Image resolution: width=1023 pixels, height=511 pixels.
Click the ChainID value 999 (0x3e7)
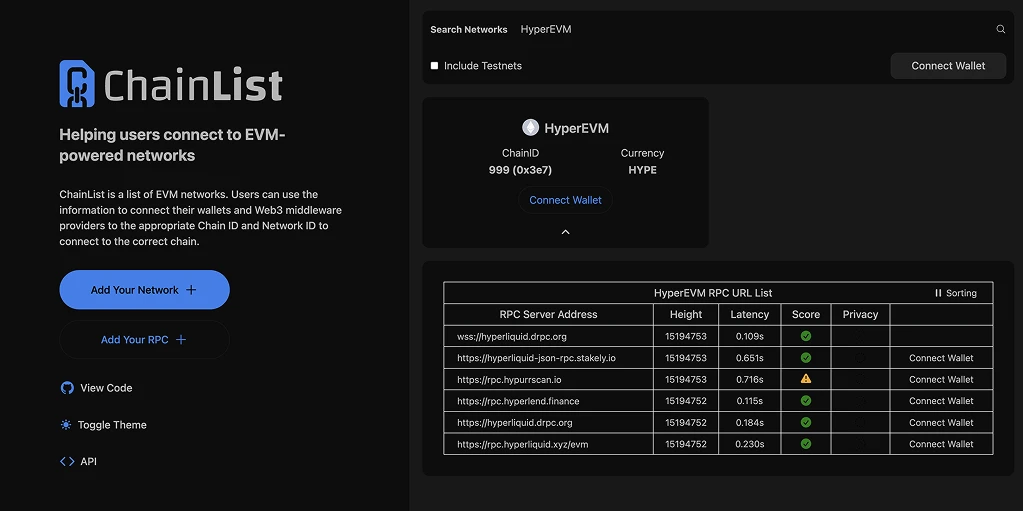tap(520, 170)
